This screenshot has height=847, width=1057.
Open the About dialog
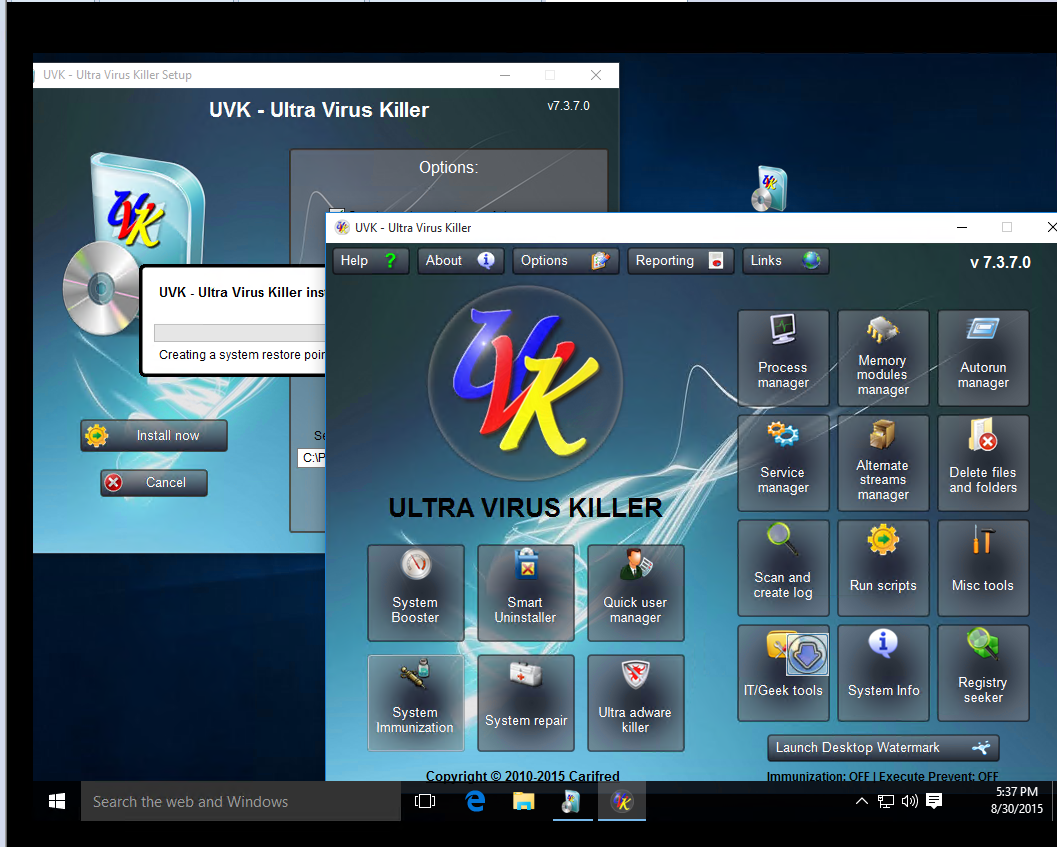[x=460, y=260]
